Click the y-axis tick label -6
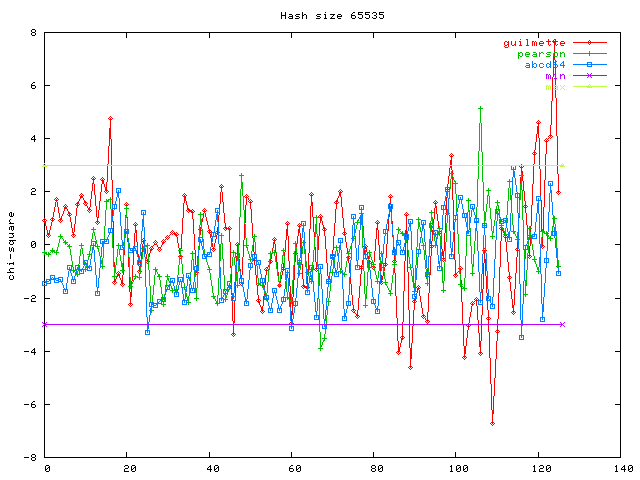Viewport: 640px width, 480px height. pos(30,404)
